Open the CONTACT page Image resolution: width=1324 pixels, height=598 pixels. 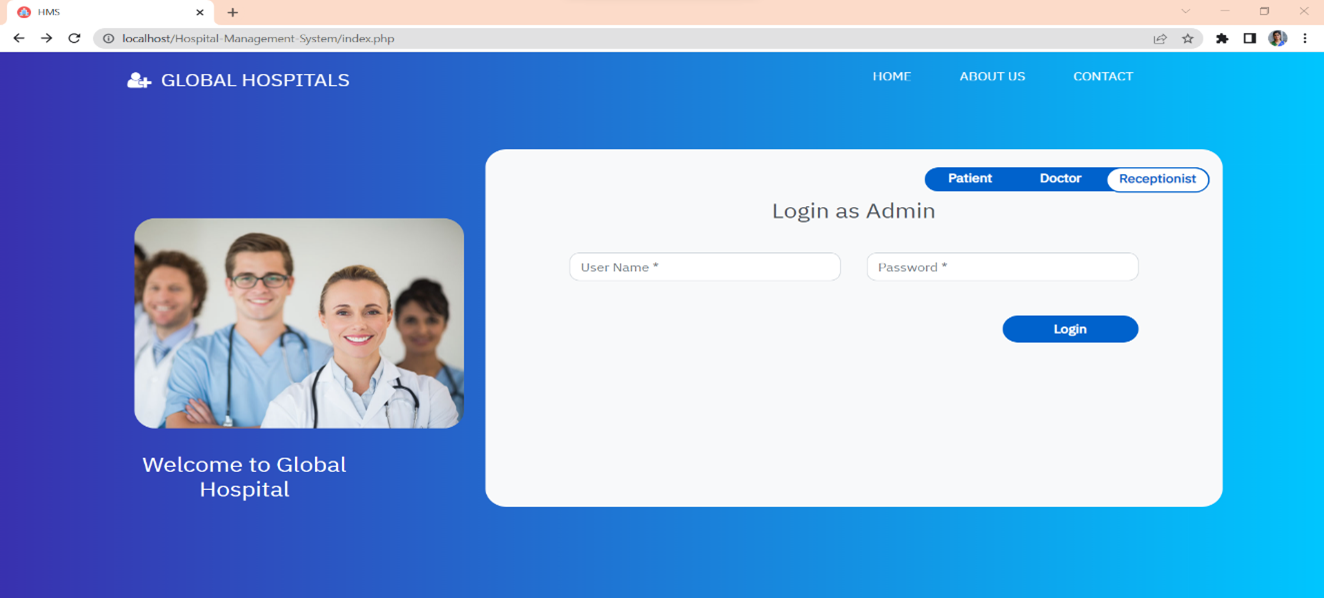point(1103,76)
